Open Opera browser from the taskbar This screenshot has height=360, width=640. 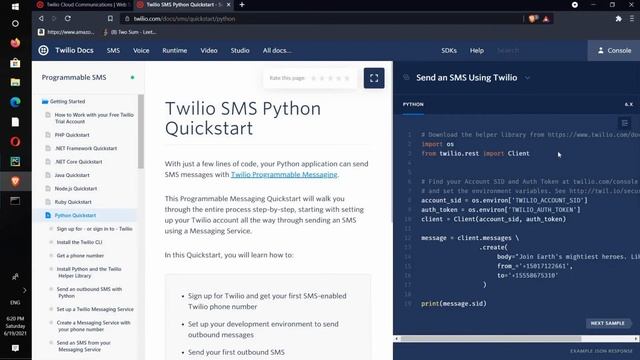tap(15, 142)
